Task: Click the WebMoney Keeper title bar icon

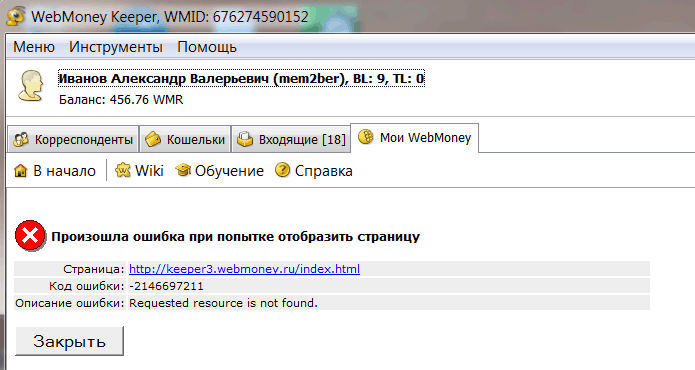Action: [x=15, y=16]
